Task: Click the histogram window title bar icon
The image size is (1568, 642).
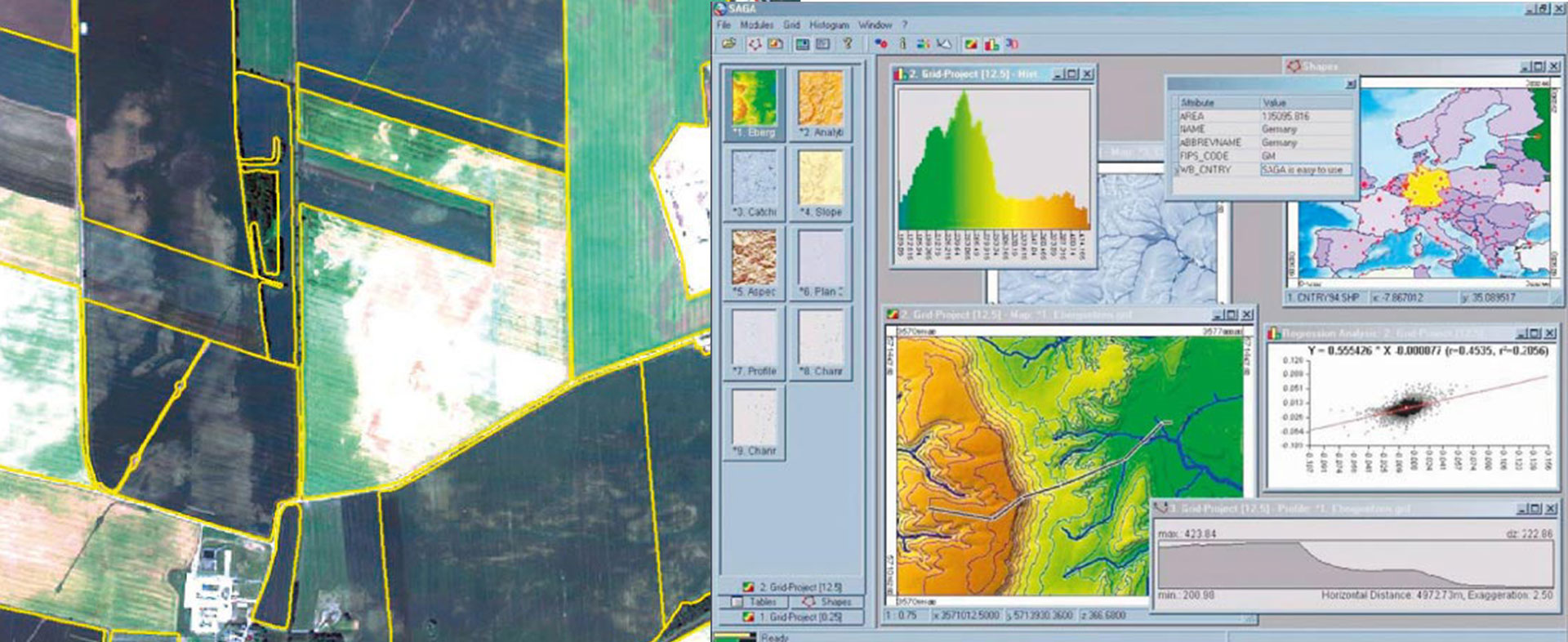Action: (902, 74)
